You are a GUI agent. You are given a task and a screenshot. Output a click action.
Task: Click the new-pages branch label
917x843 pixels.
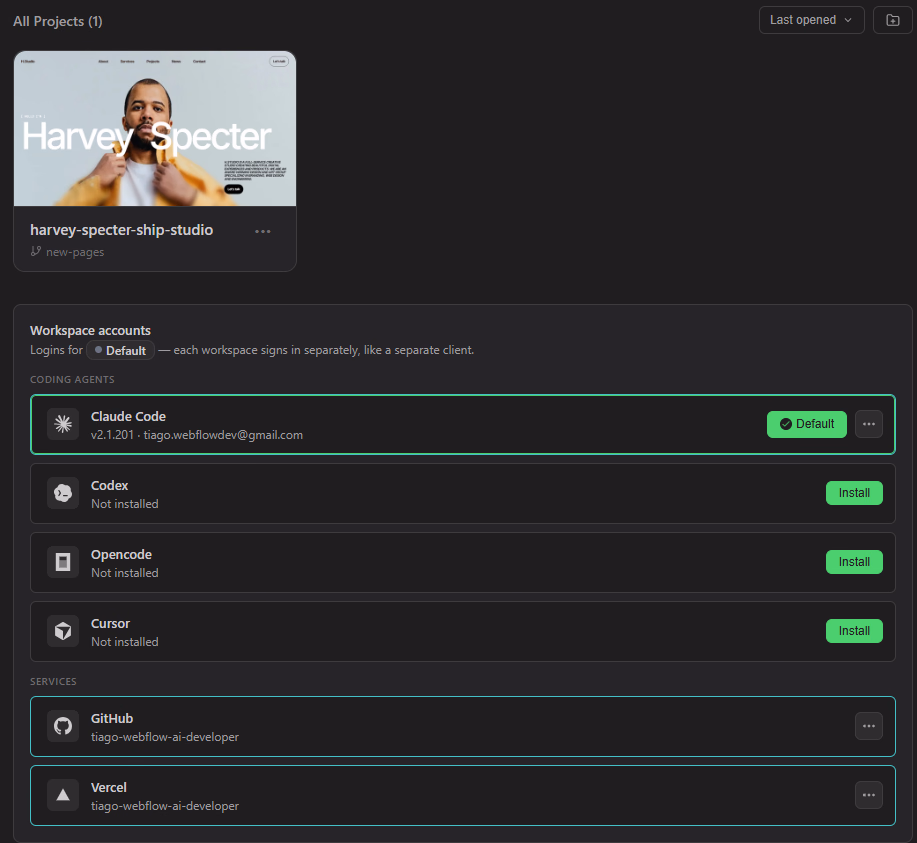[75, 252]
